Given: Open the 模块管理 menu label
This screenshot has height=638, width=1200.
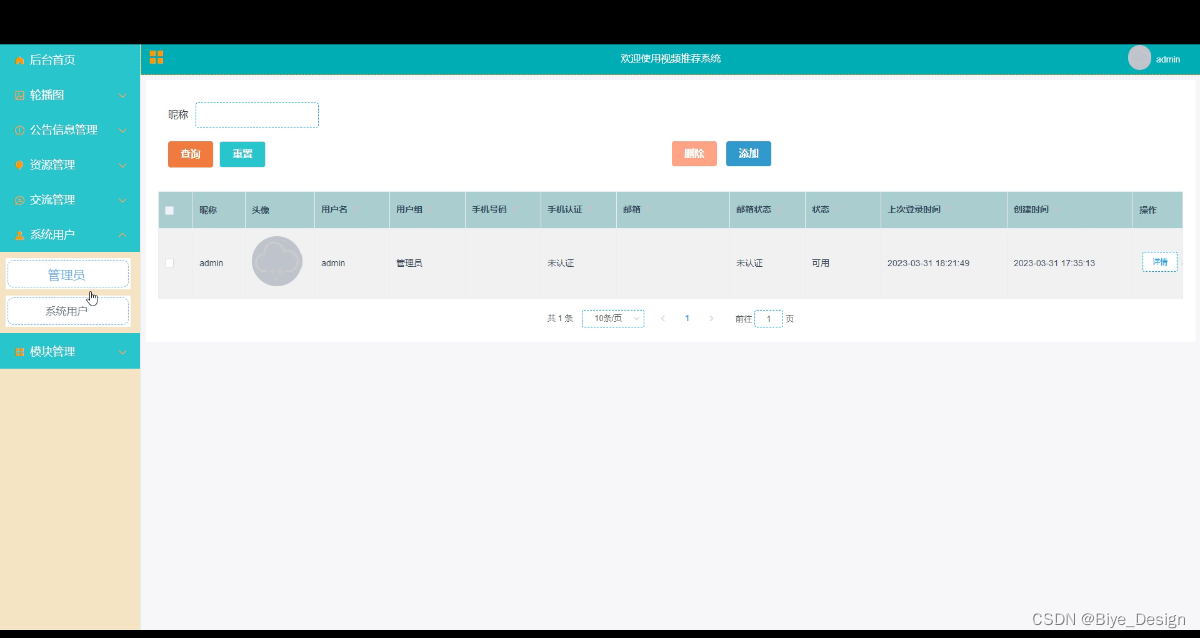Looking at the screenshot, I should click(52, 352).
